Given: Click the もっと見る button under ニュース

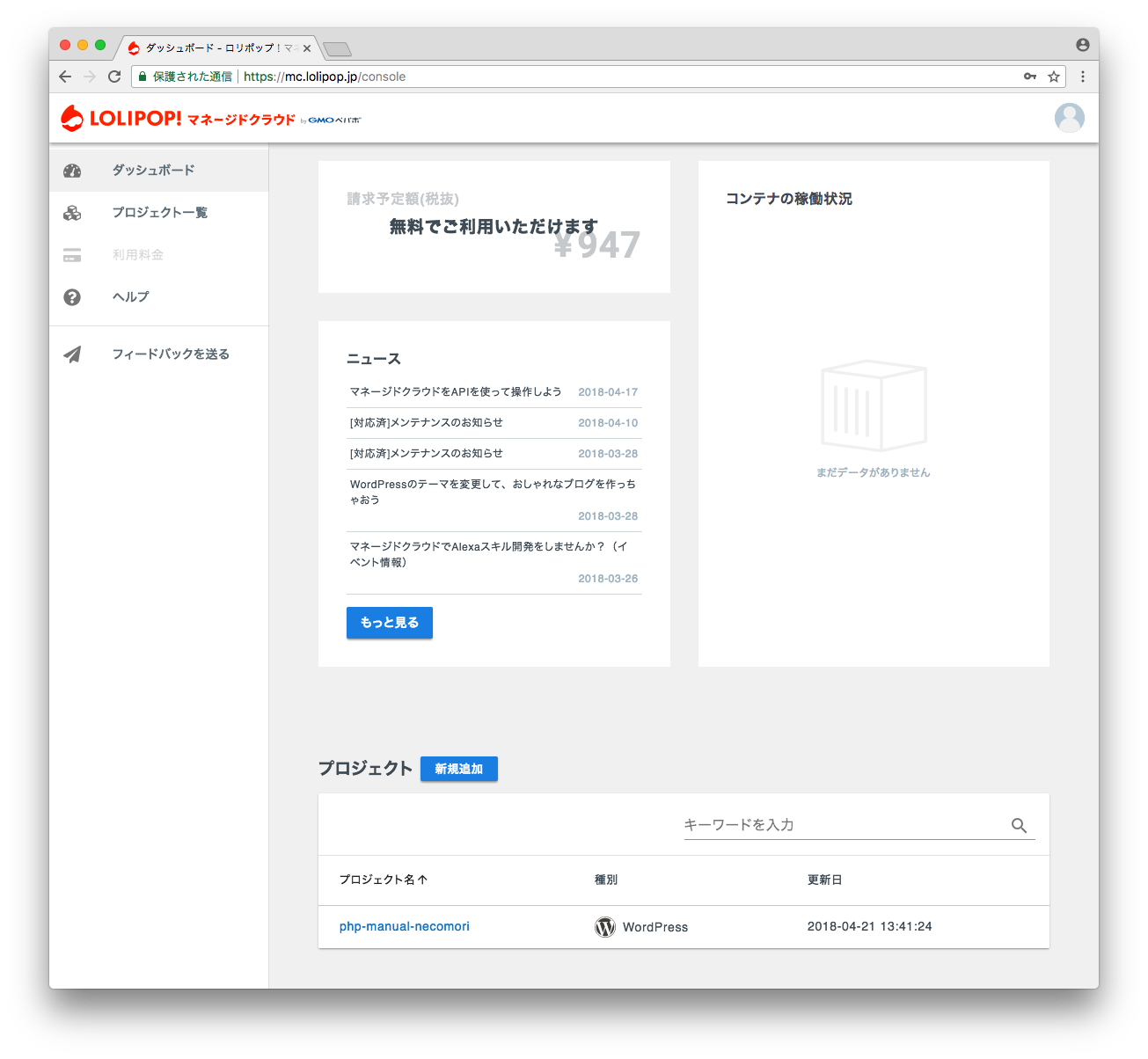Looking at the screenshot, I should (389, 623).
